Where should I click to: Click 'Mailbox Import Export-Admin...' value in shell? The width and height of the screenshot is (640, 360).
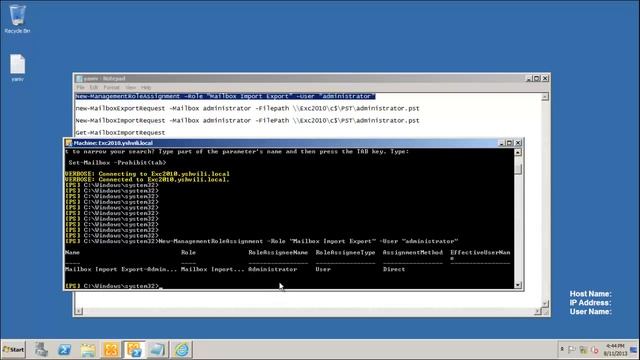point(121,269)
